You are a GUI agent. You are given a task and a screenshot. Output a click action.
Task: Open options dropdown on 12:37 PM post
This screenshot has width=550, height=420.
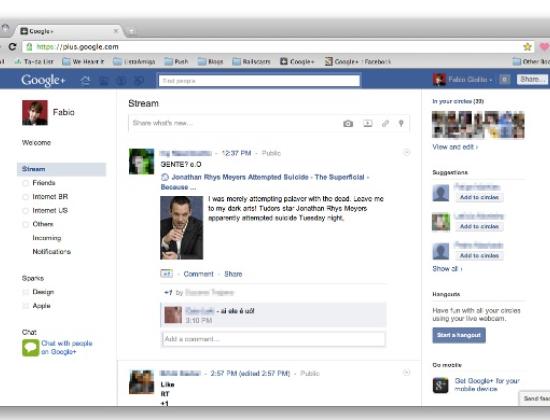(x=406, y=152)
